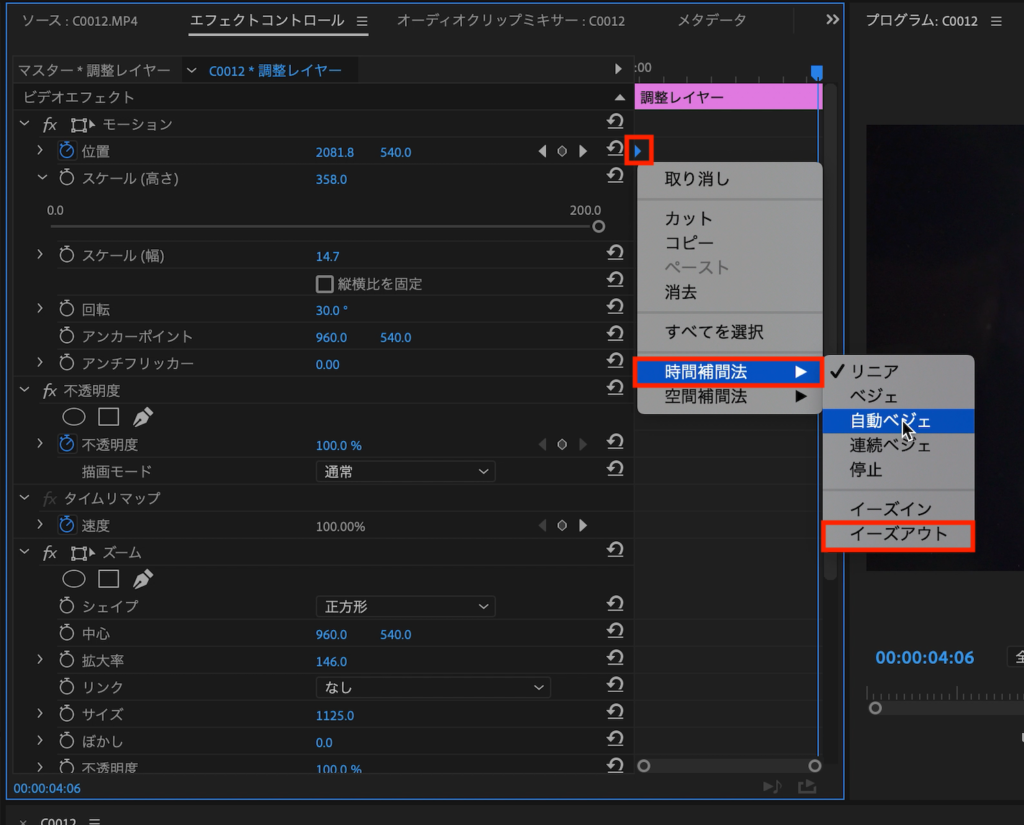Enable 縦横比を固定 checkbox
This screenshot has height=825, width=1024.
325,284
